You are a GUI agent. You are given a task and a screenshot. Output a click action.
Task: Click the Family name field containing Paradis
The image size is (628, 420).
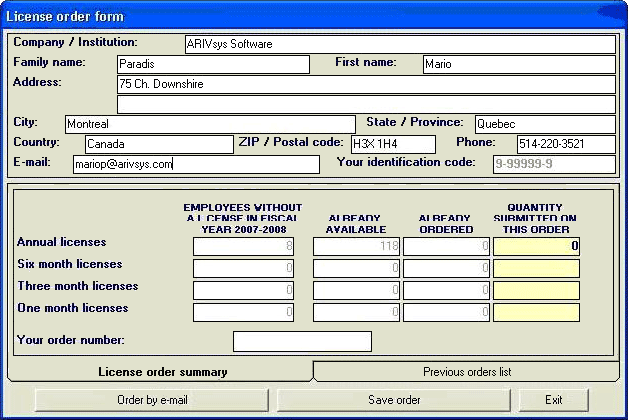click(x=213, y=64)
